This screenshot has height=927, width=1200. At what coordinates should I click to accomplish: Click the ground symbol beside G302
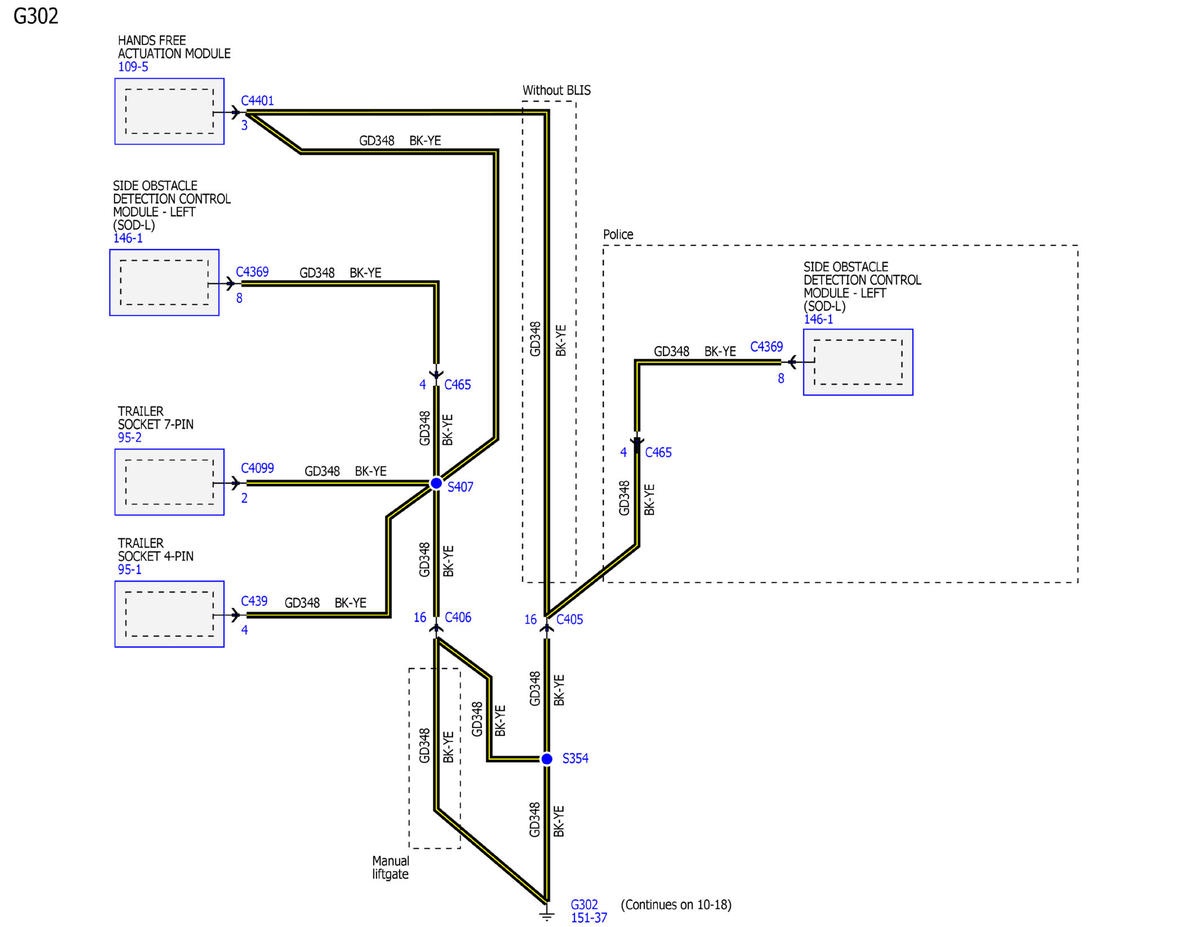(547, 914)
